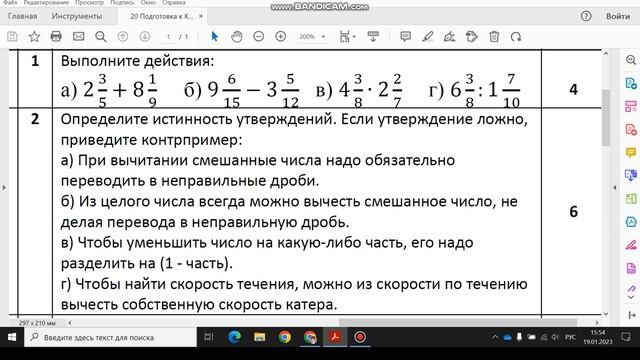Open Organize pages tool in right panel
640x360 pixels.
pos(631,107)
